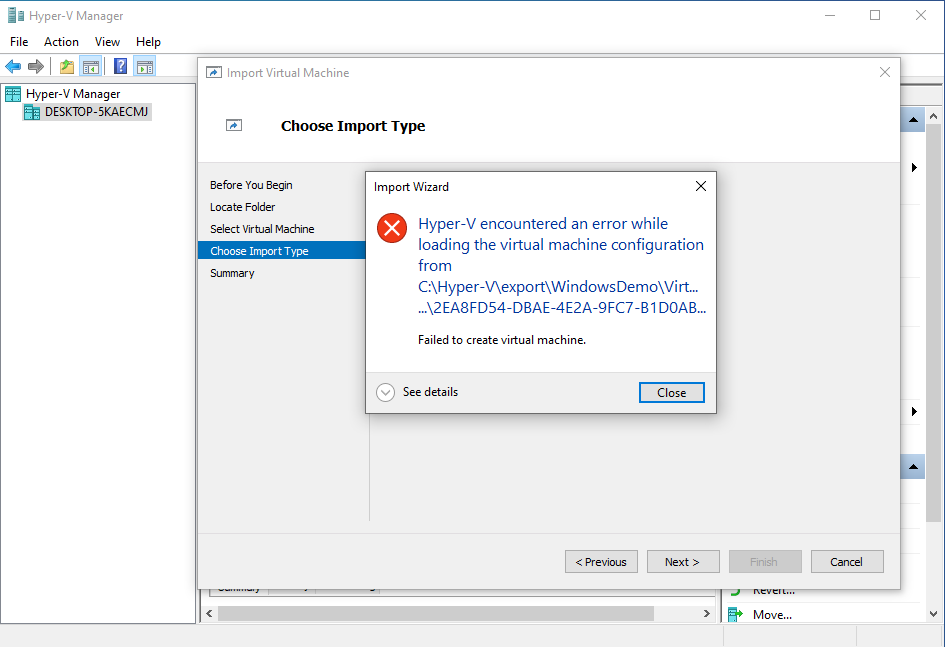Open Help via blue question mark icon

(x=121, y=66)
